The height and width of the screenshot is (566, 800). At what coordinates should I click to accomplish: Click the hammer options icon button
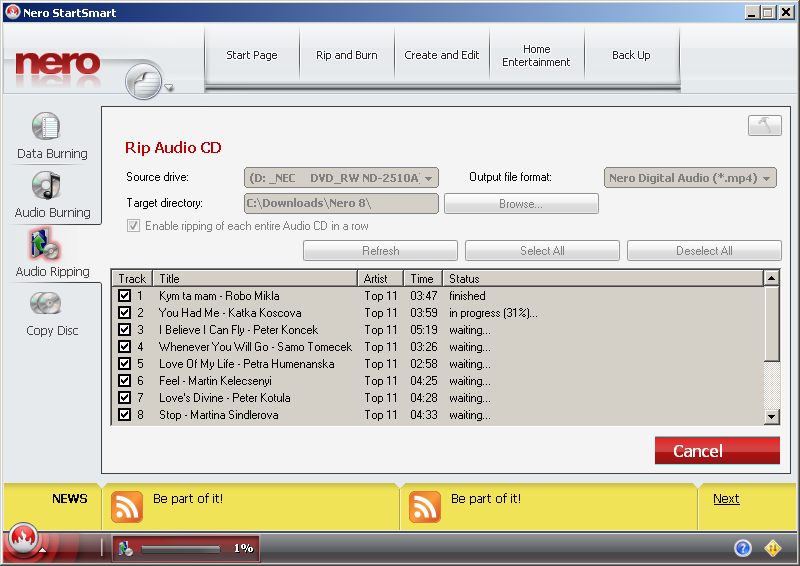764,125
